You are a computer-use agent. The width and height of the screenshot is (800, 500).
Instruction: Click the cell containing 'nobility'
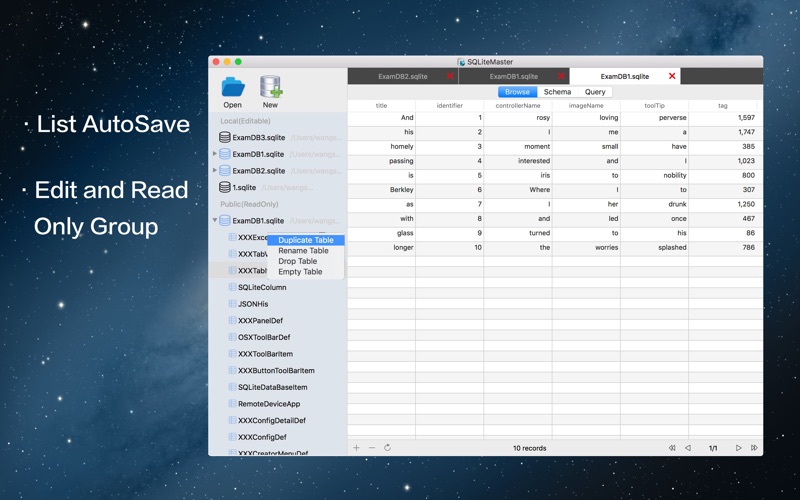[x=655, y=175]
